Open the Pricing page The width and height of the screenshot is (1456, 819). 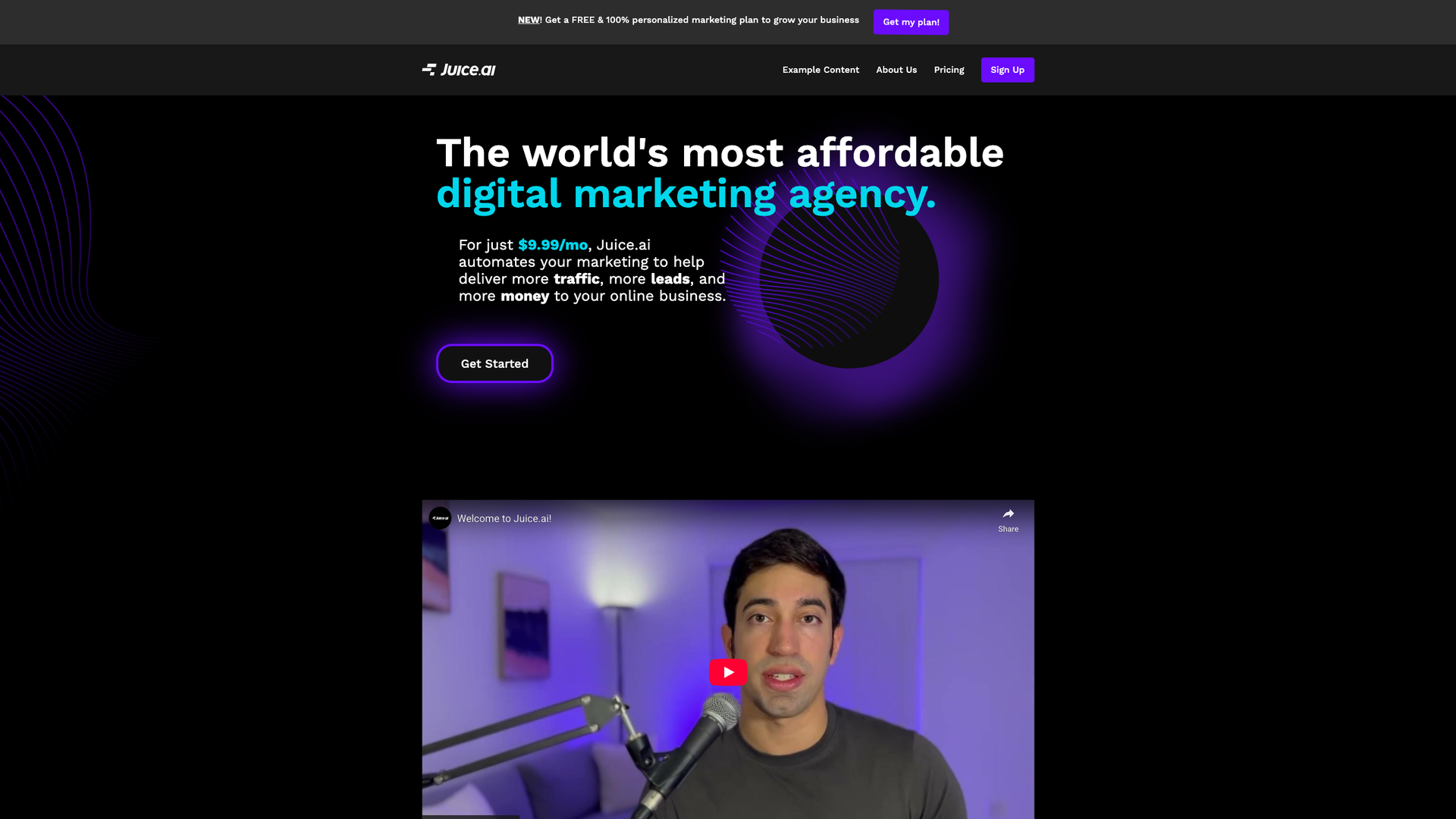pos(949,70)
